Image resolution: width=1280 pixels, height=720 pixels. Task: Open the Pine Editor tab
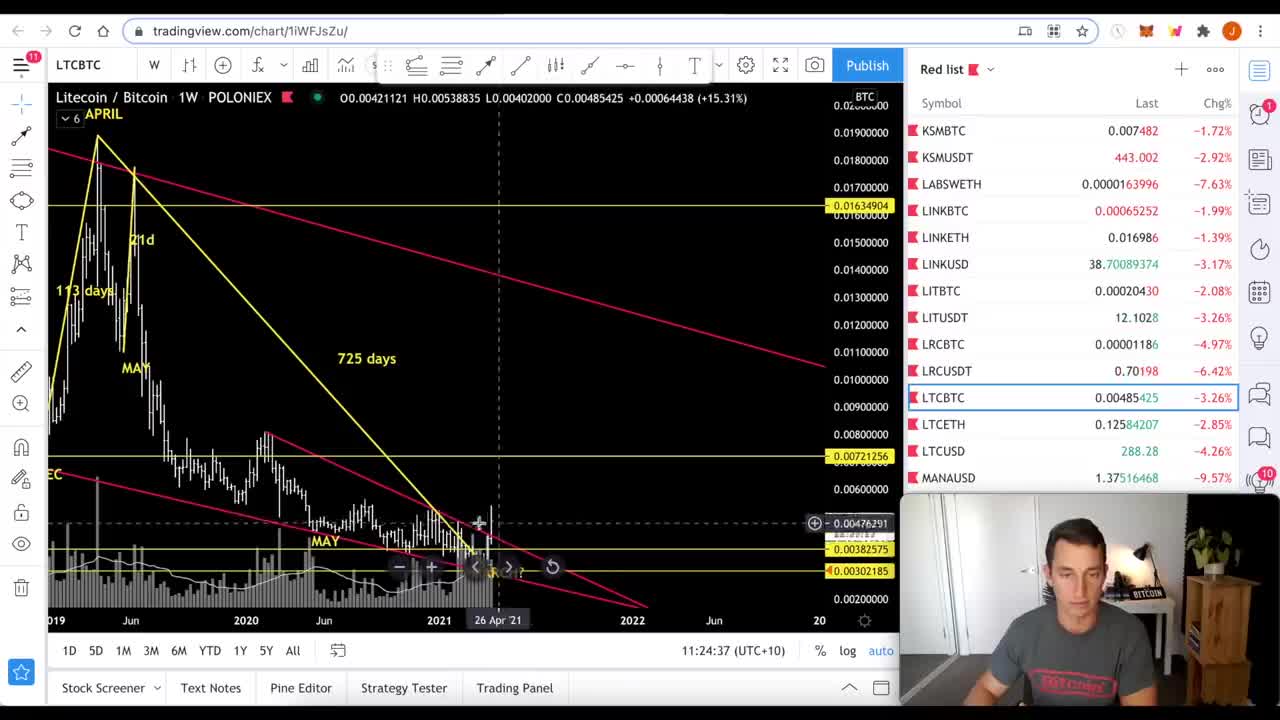[301, 688]
